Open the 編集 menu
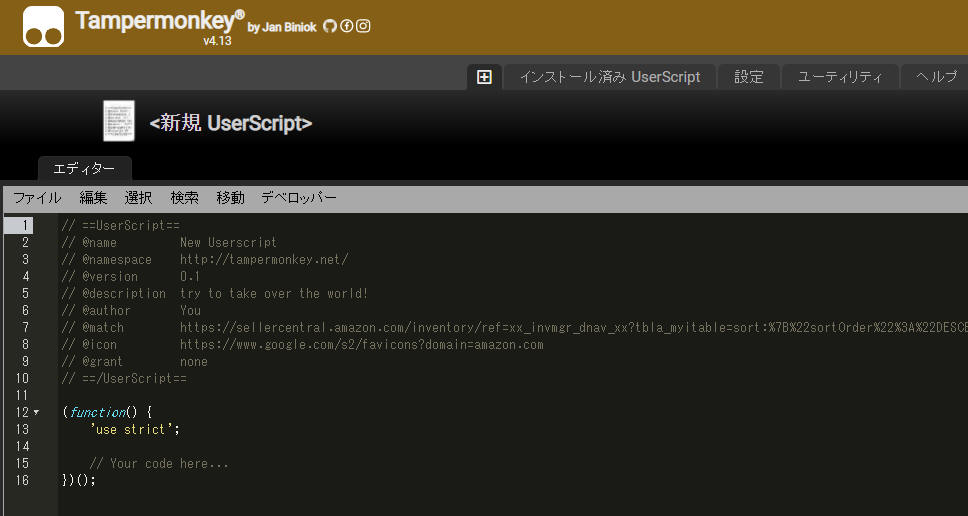Image resolution: width=968 pixels, height=516 pixels. tap(93, 198)
